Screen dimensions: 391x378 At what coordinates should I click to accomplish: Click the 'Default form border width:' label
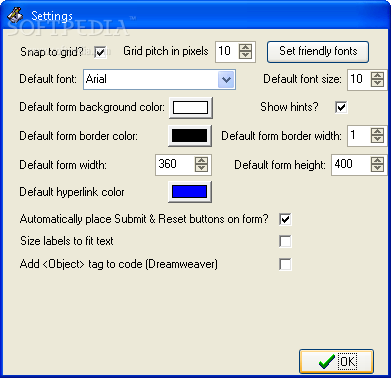[x=282, y=136]
